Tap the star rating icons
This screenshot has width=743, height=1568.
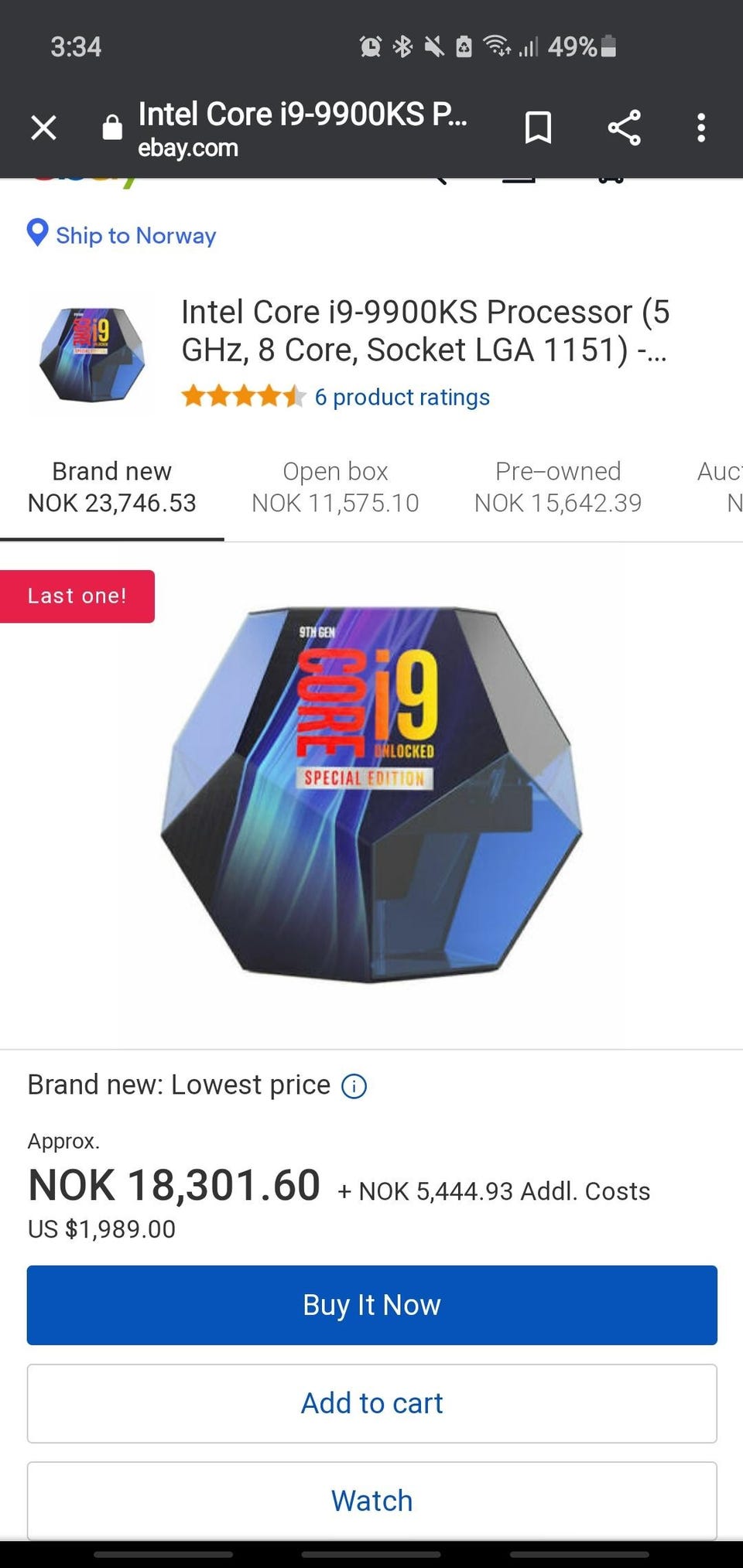[244, 397]
